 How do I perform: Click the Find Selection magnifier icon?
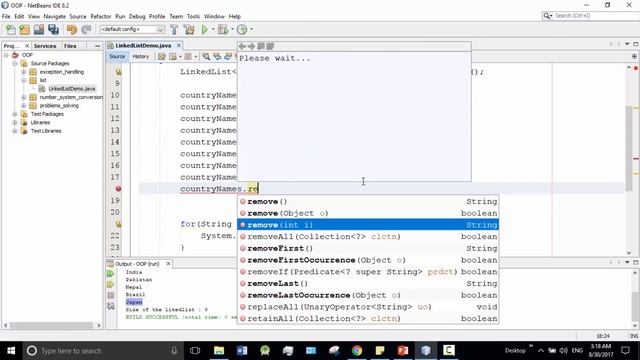click(x=206, y=56)
